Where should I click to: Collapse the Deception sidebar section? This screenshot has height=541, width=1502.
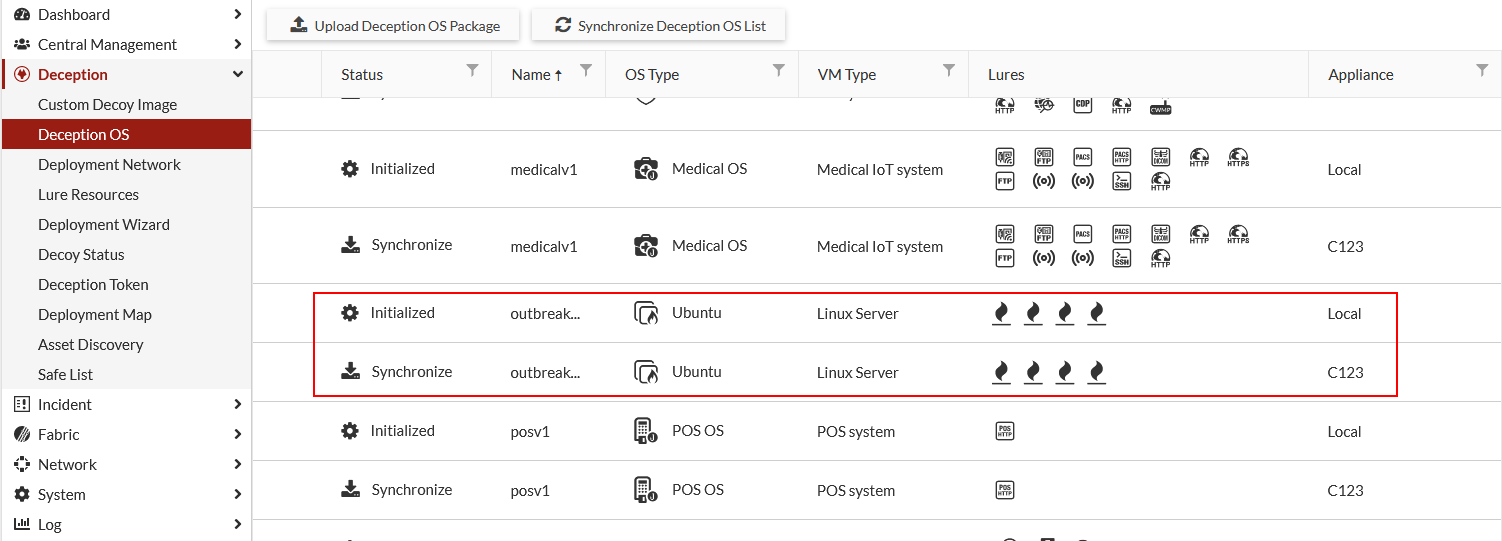[237, 74]
